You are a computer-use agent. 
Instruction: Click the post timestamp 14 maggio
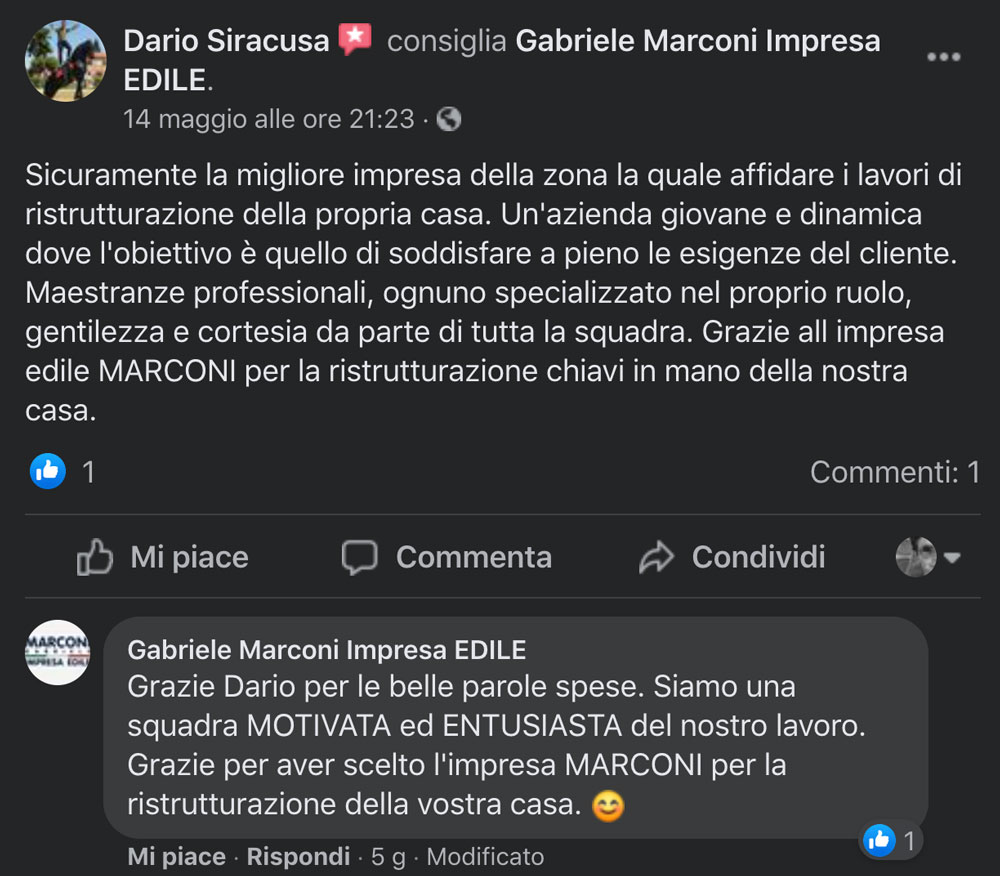[268, 119]
